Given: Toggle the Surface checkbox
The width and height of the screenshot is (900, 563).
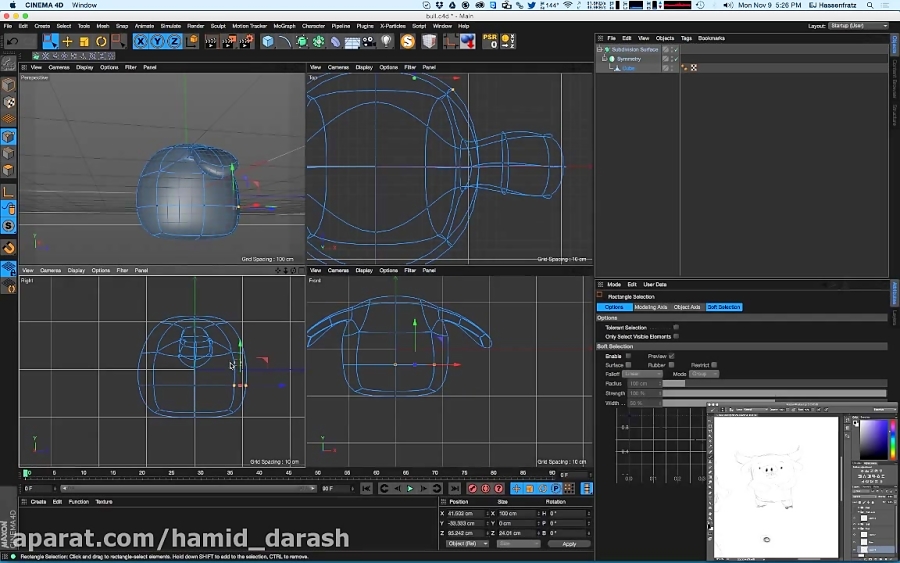Looking at the screenshot, I should click(628, 365).
